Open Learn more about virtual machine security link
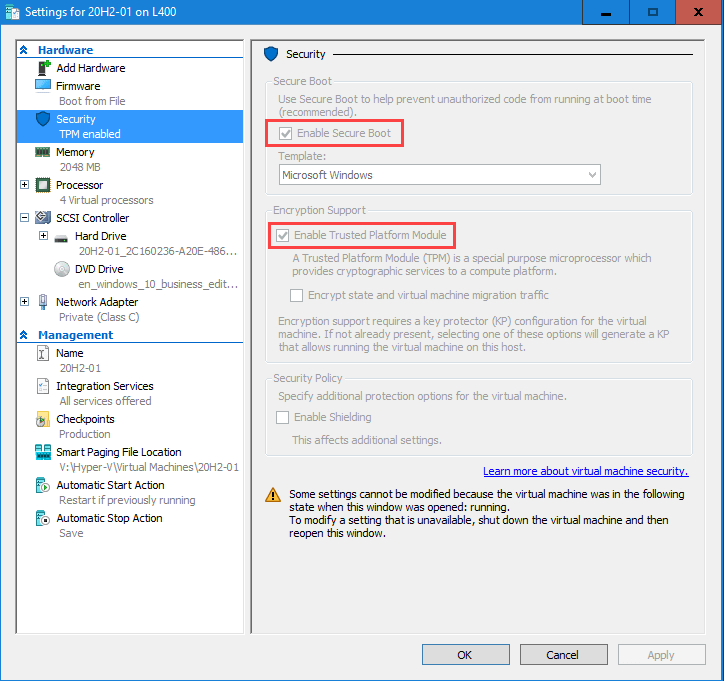724x681 pixels. point(585,471)
